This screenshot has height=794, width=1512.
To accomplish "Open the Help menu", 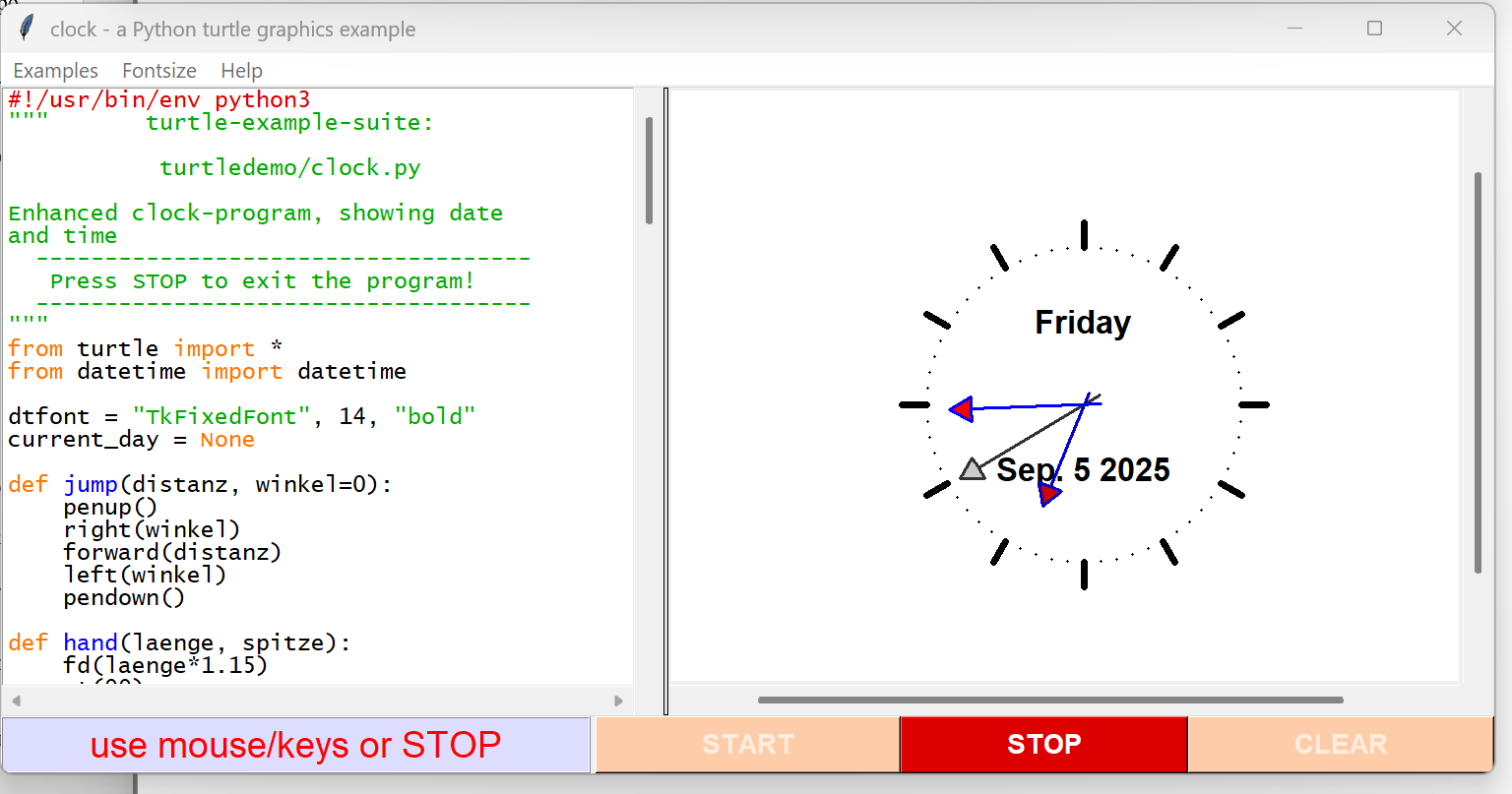I will point(241,71).
